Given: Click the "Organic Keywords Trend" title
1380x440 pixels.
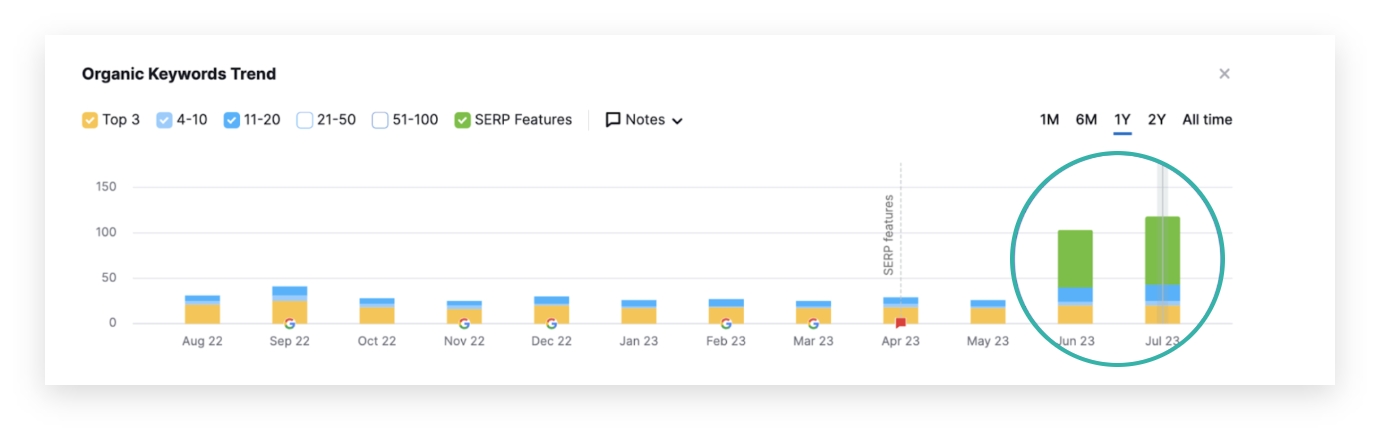Looking at the screenshot, I should coord(179,74).
